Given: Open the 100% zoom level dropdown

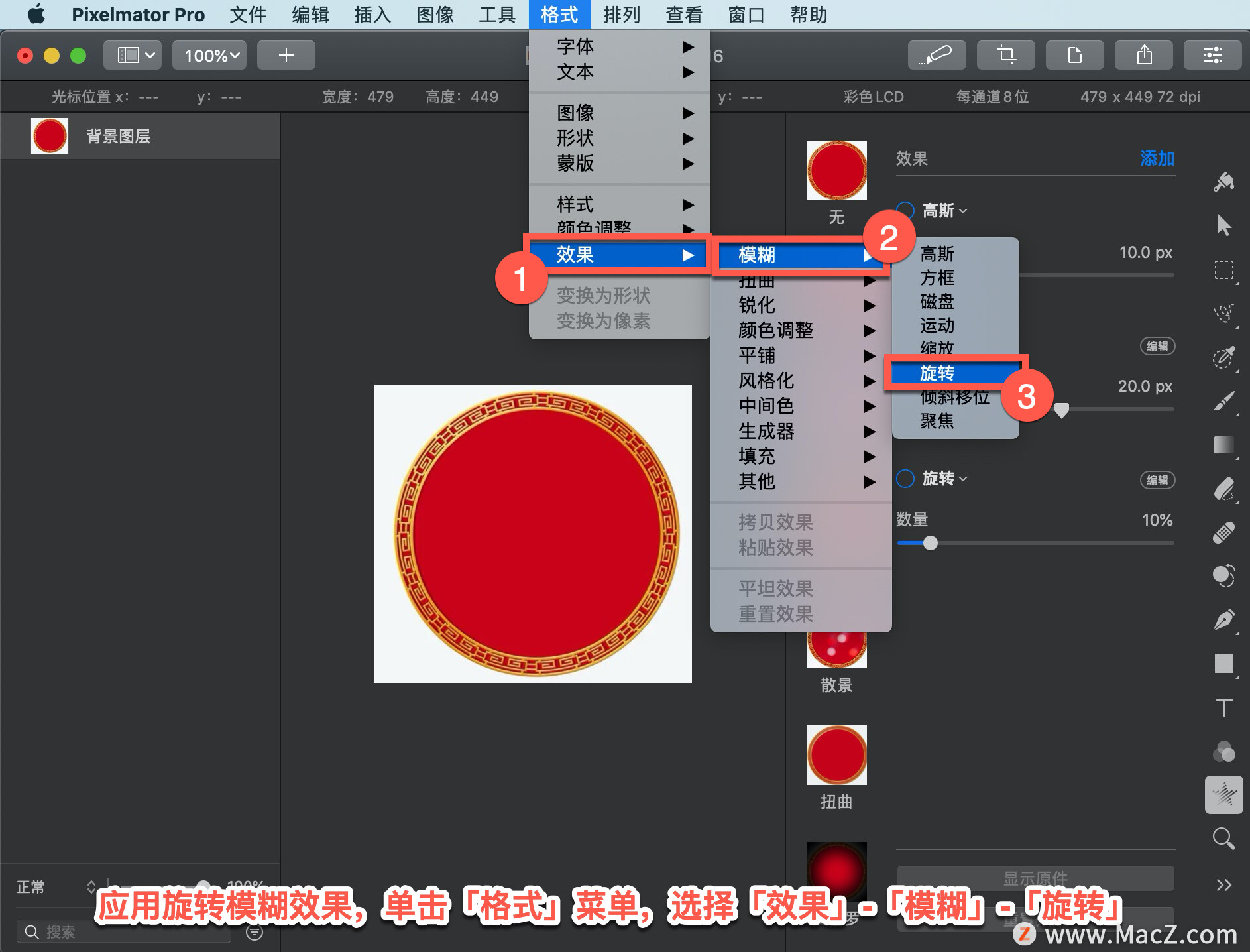Looking at the screenshot, I should pyautogui.click(x=210, y=55).
